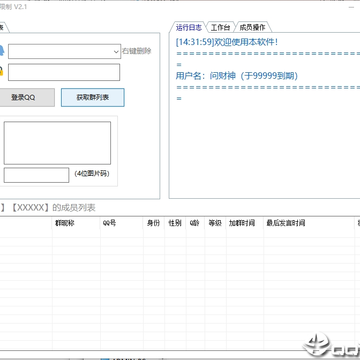Click the captcha image box

[57, 143]
